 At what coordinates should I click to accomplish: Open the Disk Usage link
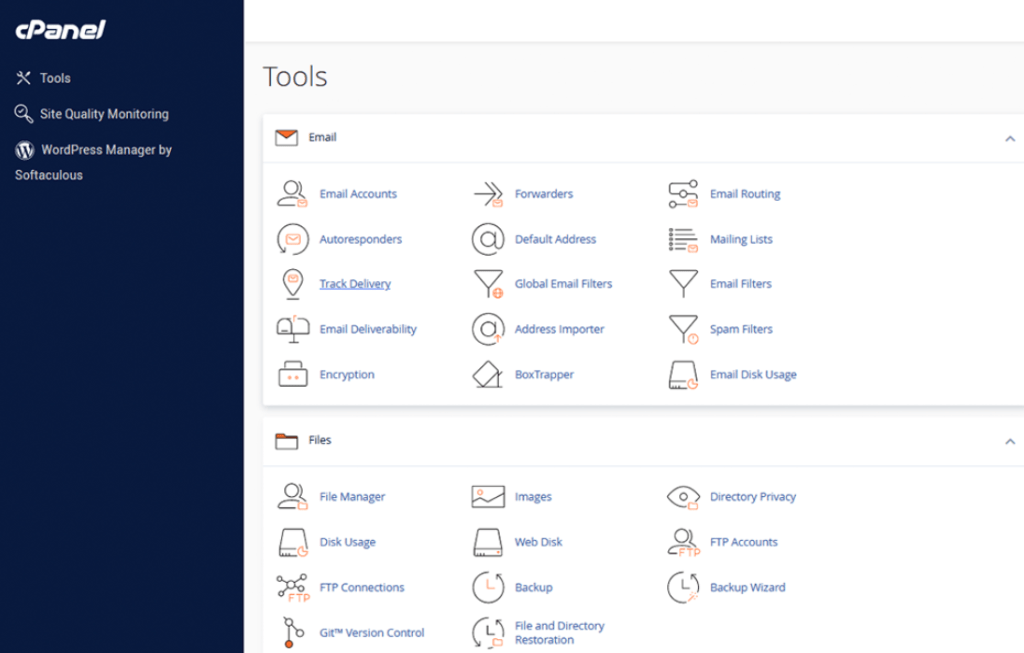click(347, 542)
